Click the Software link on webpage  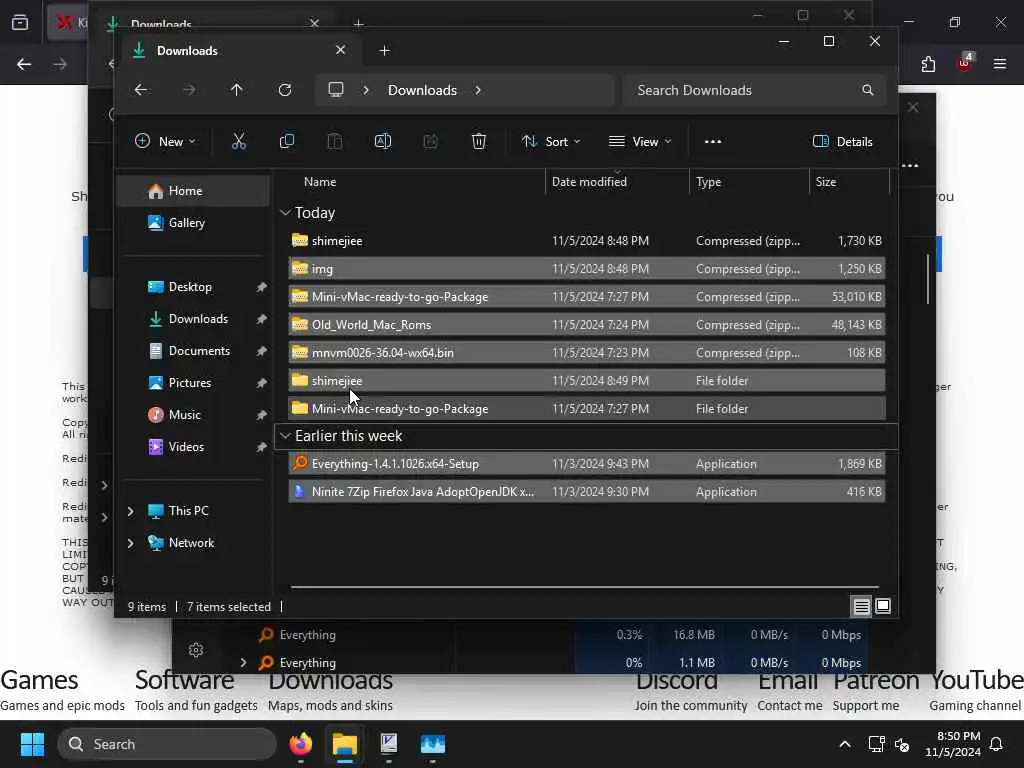click(x=184, y=680)
